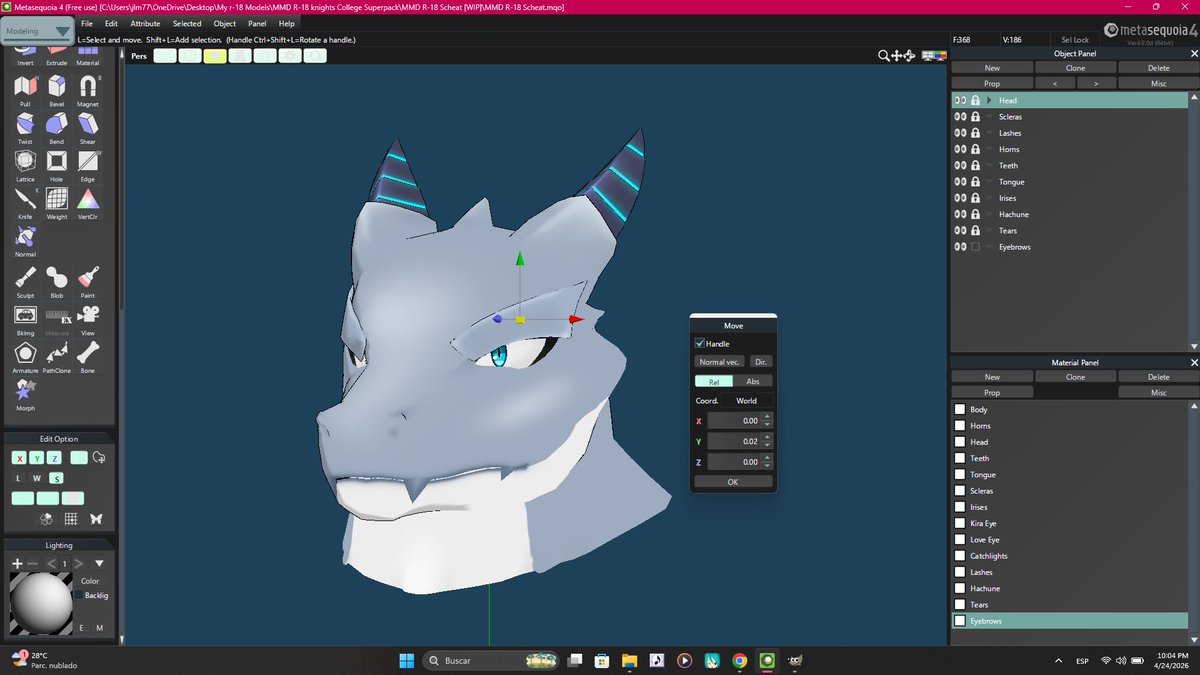Image resolution: width=1200 pixels, height=675 pixels.
Task: Open the Panel menu
Action: pos(257,23)
